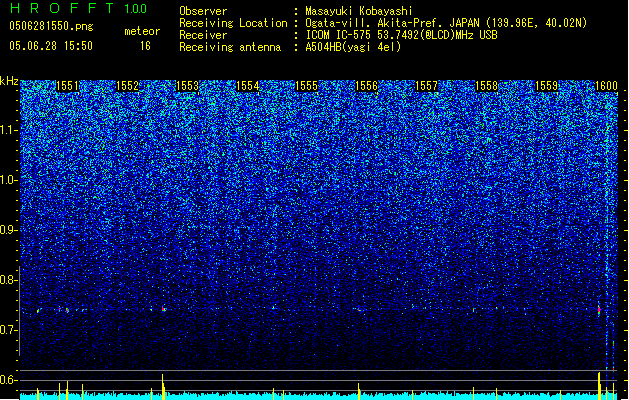Screen dimensions: 629x400
Task: Click the Receiver field label
Action: [x=203, y=35]
